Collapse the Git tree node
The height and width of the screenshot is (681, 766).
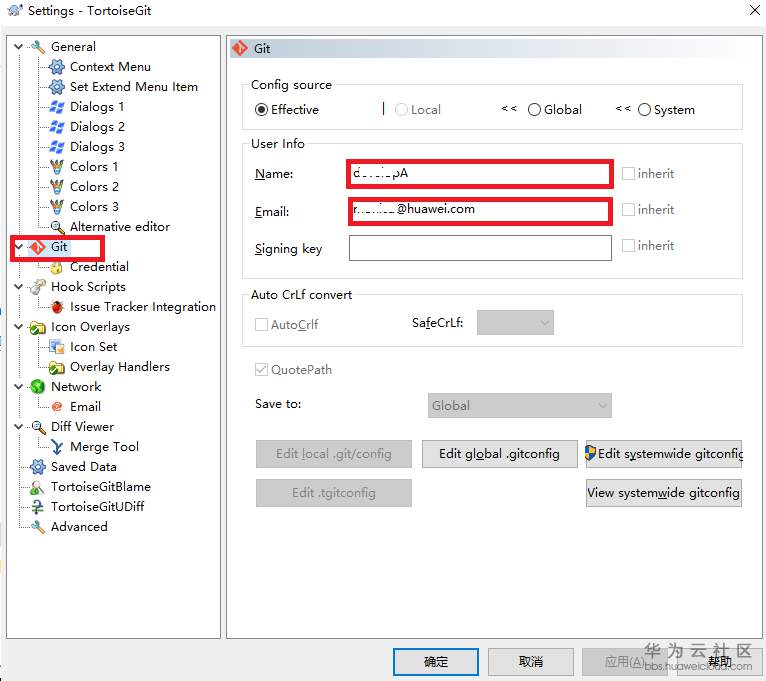tap(19, 247)
